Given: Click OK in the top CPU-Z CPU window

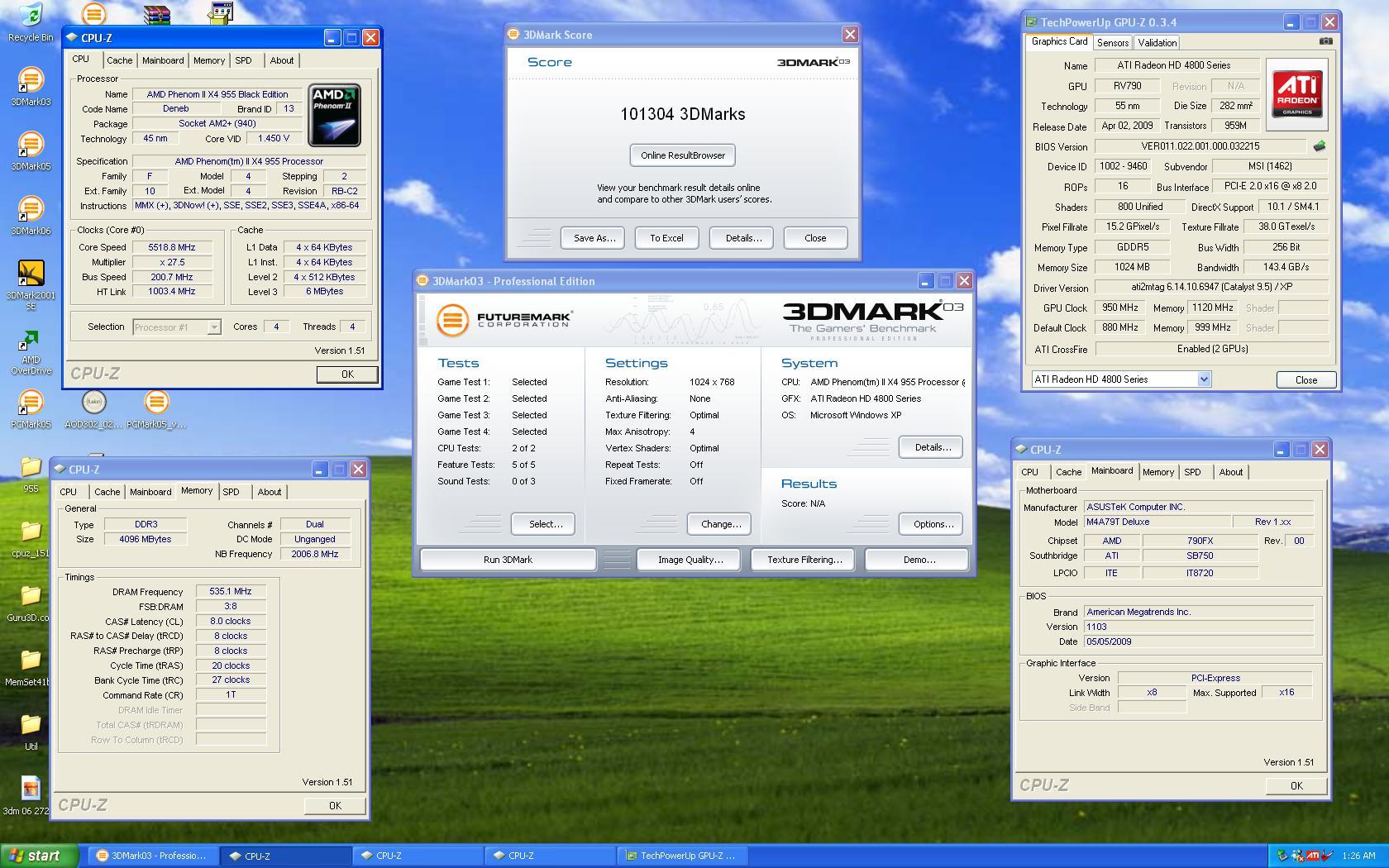Looking at the screenshot, I should (x=347, y=374).
